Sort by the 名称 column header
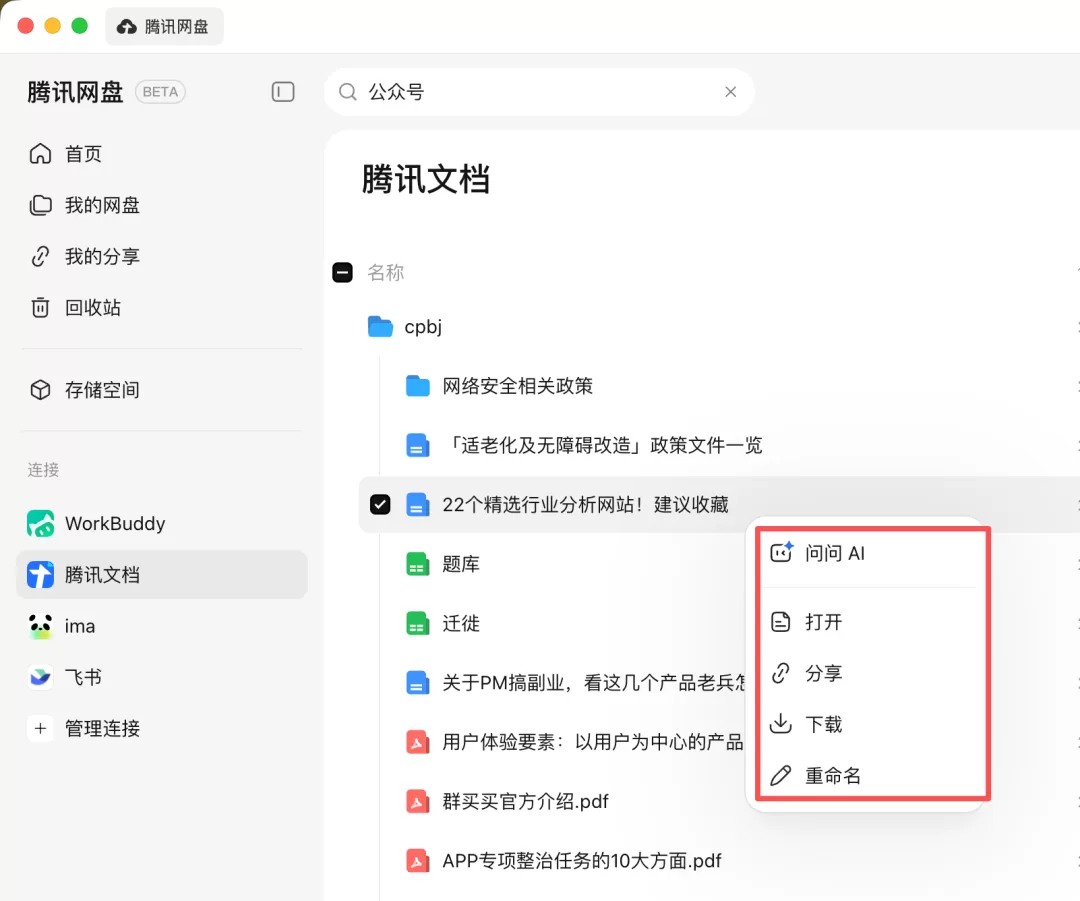The image size is (1080, 901). pos(386,272)
